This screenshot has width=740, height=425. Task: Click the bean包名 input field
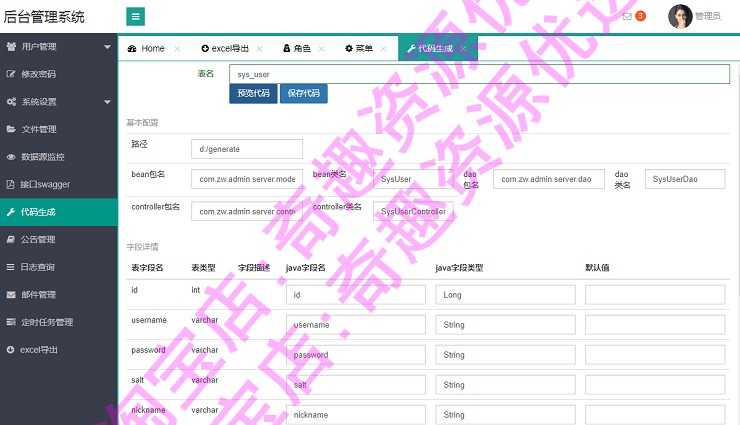coord(247,179)
